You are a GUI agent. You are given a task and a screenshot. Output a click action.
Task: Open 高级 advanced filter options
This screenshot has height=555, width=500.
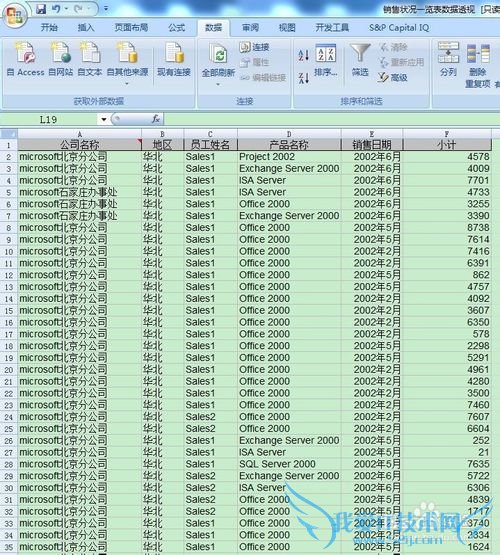(x=392, y=78)
